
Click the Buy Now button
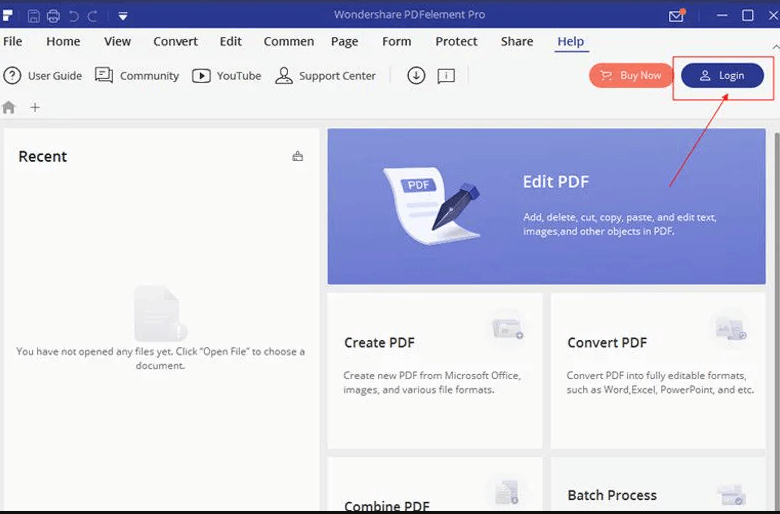click(x=631, y=76)
